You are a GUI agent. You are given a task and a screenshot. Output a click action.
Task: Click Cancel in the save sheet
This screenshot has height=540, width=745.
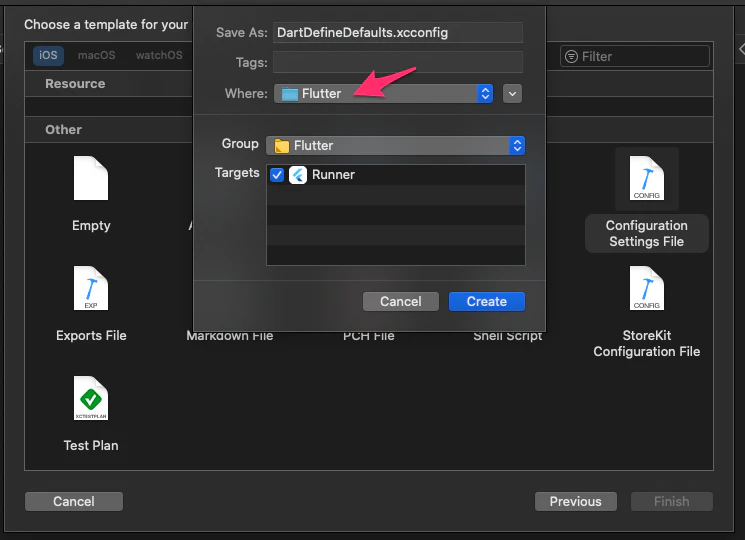401,302
